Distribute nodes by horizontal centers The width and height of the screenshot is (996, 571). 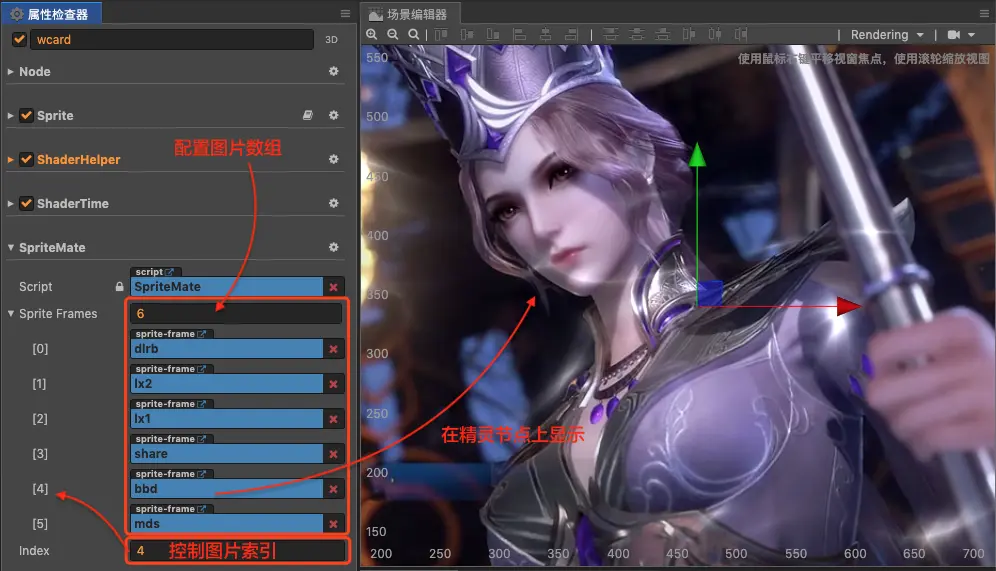[715, 34]
